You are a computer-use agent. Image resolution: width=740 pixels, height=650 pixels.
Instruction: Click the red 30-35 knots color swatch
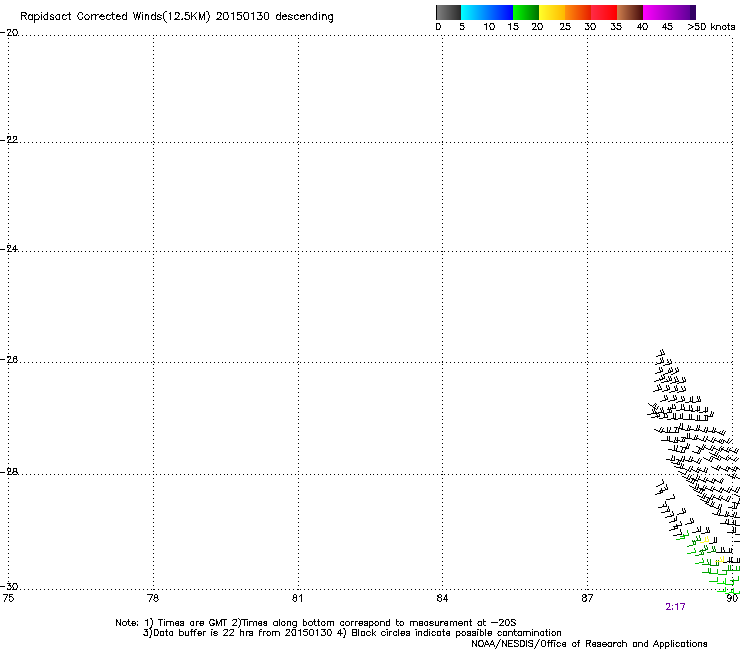[x=604, y=12]
